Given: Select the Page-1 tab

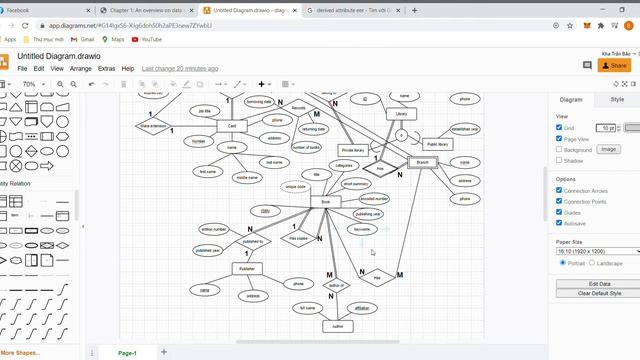Looking at the screenshot, I should [127, 353].
